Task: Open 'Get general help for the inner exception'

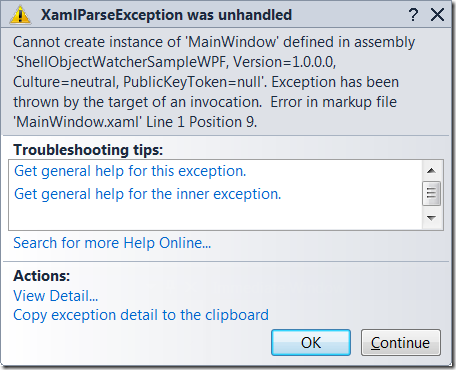Action: tap(148, 194)
